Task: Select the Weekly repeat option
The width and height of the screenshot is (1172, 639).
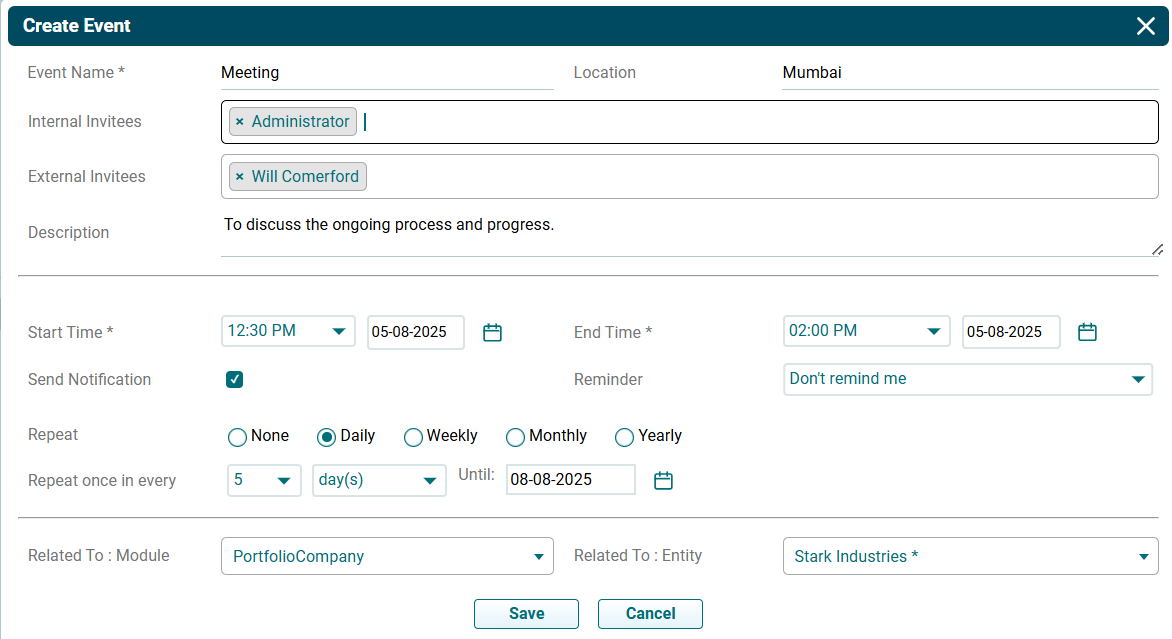Action: pos(413,437)
